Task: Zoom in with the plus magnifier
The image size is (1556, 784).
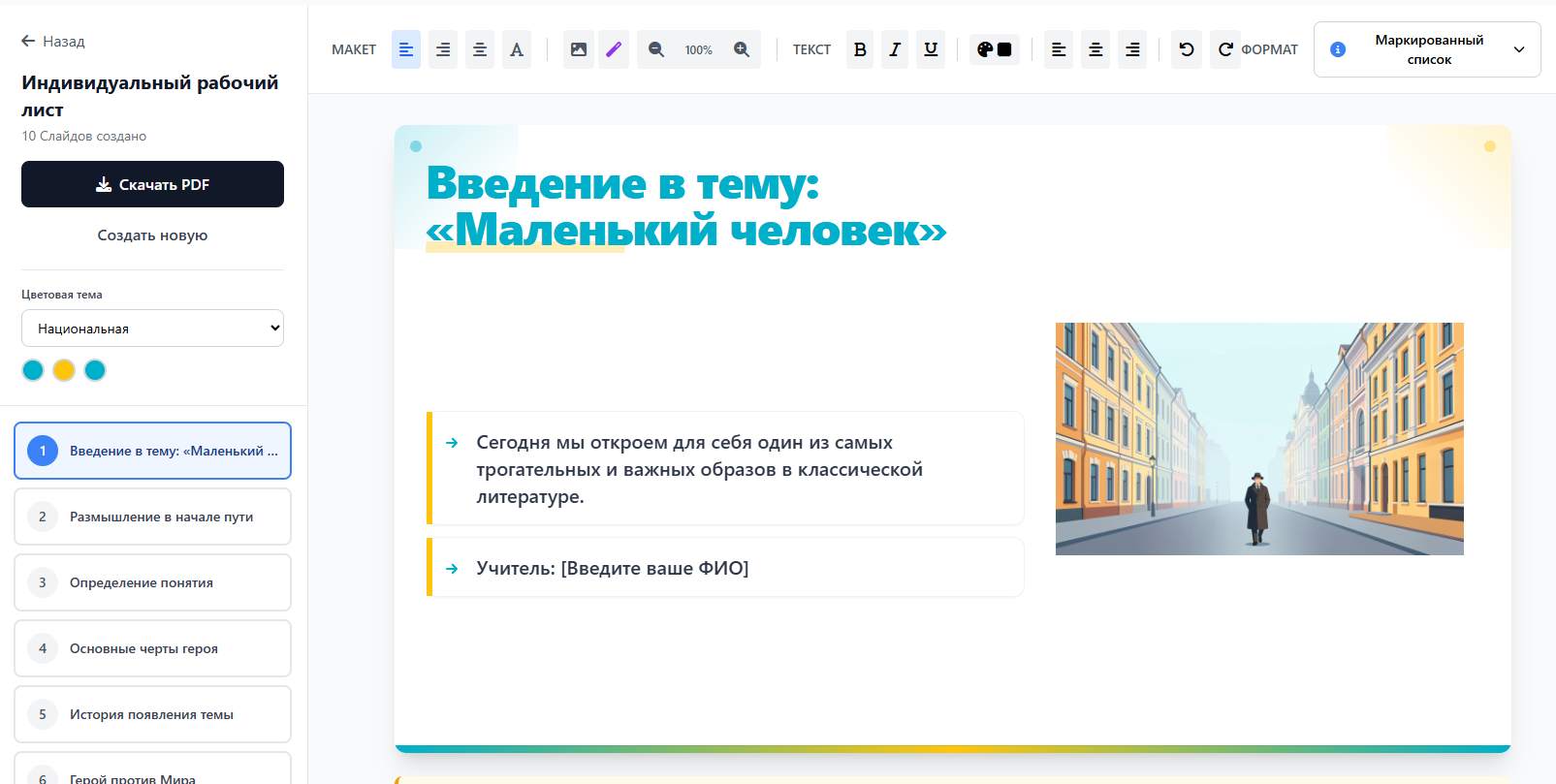Action: [742, 49]
